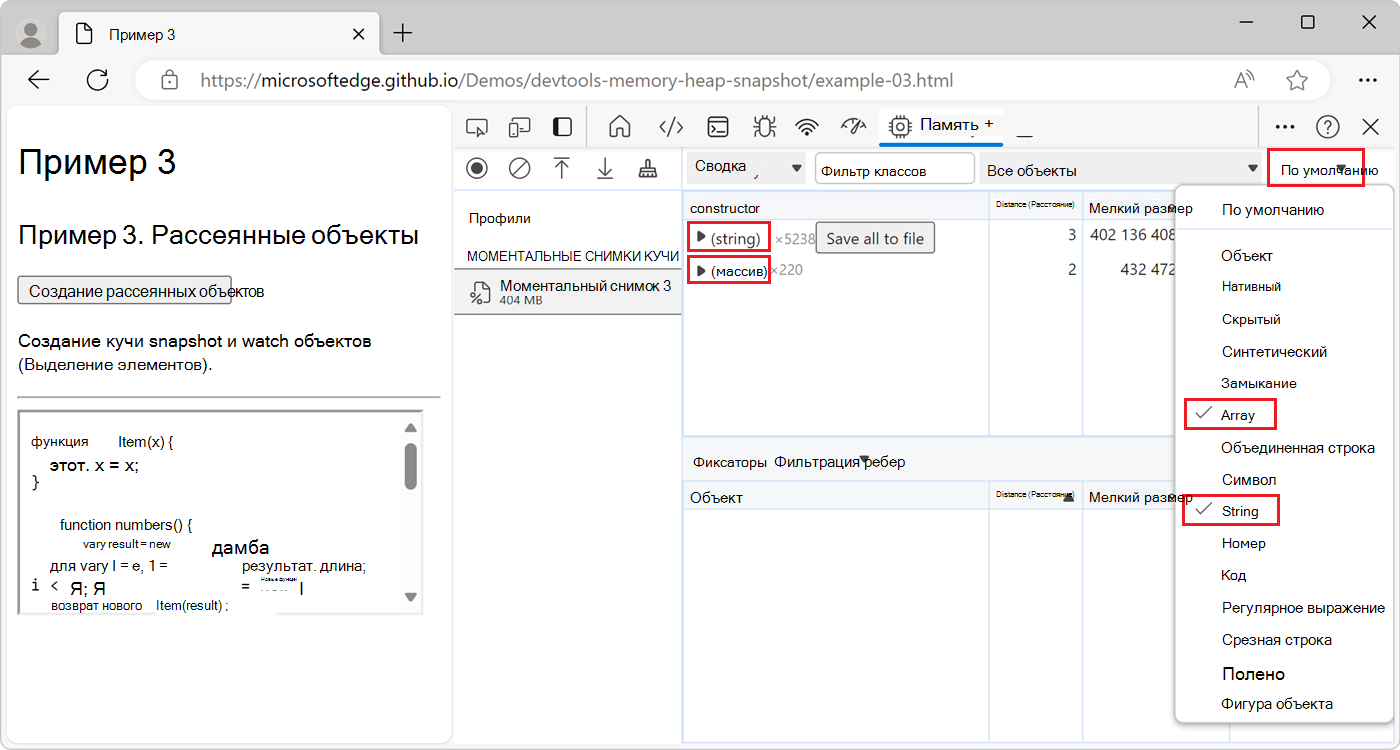Sort by the Объект column header
The width and height of the screenshot is (1400, 750).
tap(836, 497)
